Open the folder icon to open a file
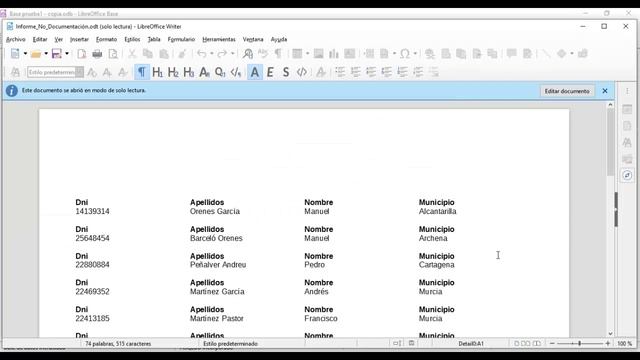Viewport: 640px width, 360px height. [36, 53]
